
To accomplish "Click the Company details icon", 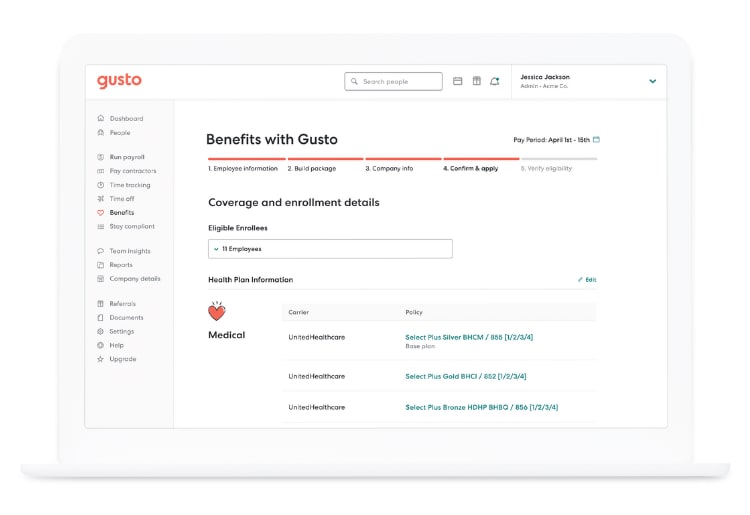I will (x=100, y=278).
